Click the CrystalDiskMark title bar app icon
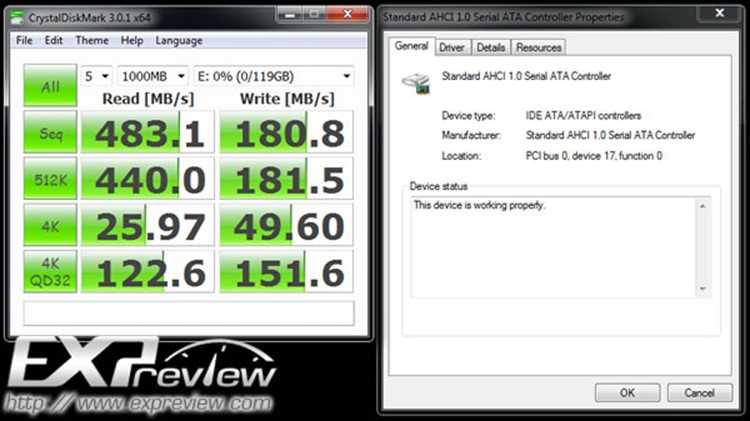Viewport: 750px width, 421px height. [18, 18]
